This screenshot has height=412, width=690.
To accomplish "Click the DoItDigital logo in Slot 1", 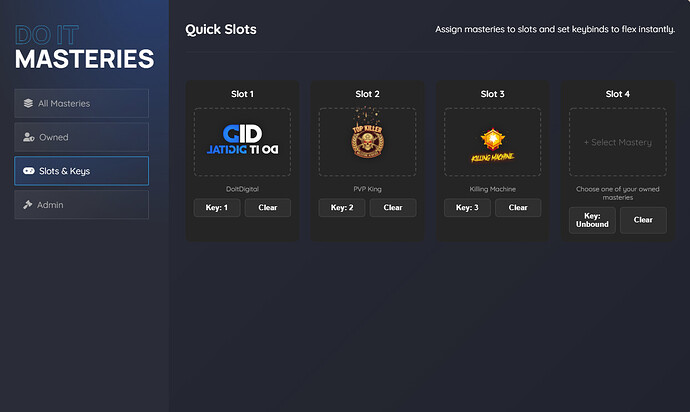I will [242, 140].
